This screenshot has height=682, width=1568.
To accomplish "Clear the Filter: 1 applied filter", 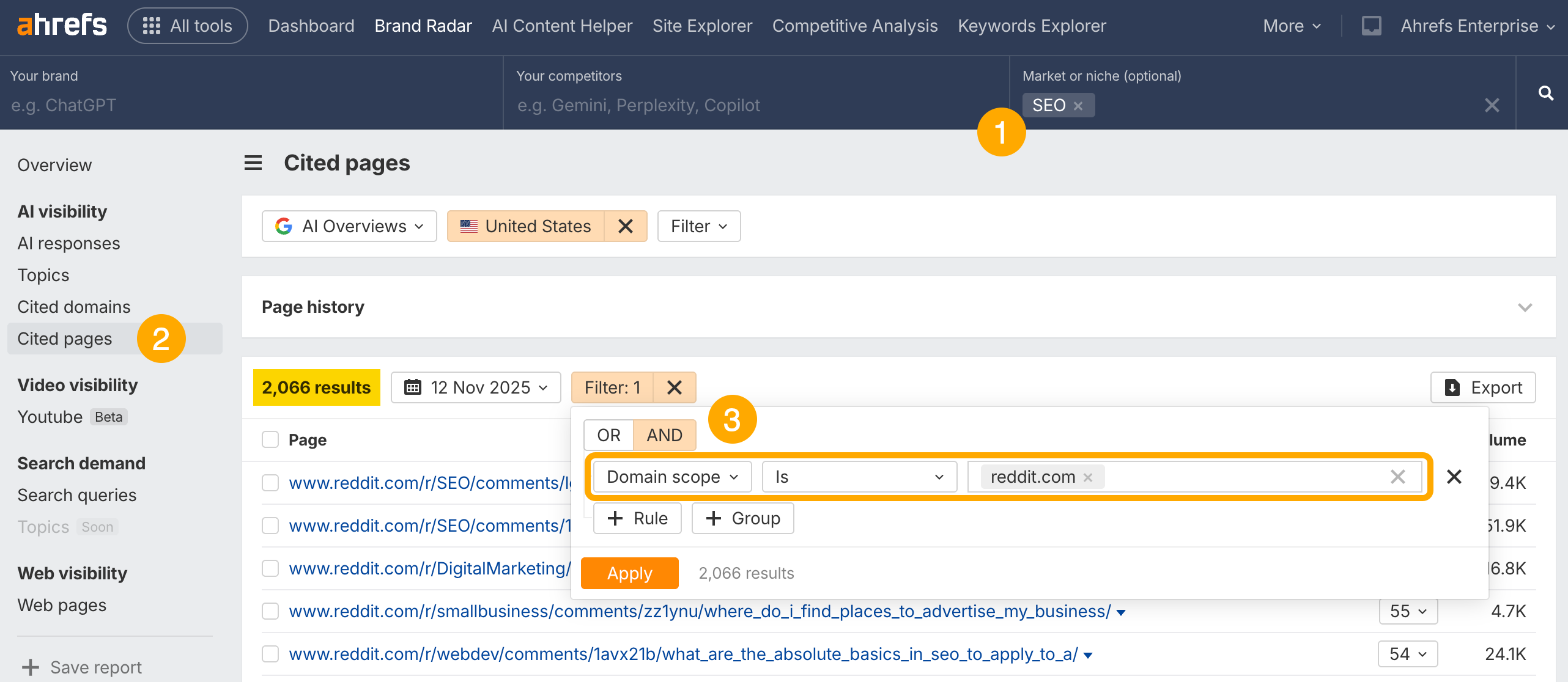I will 674,387.
